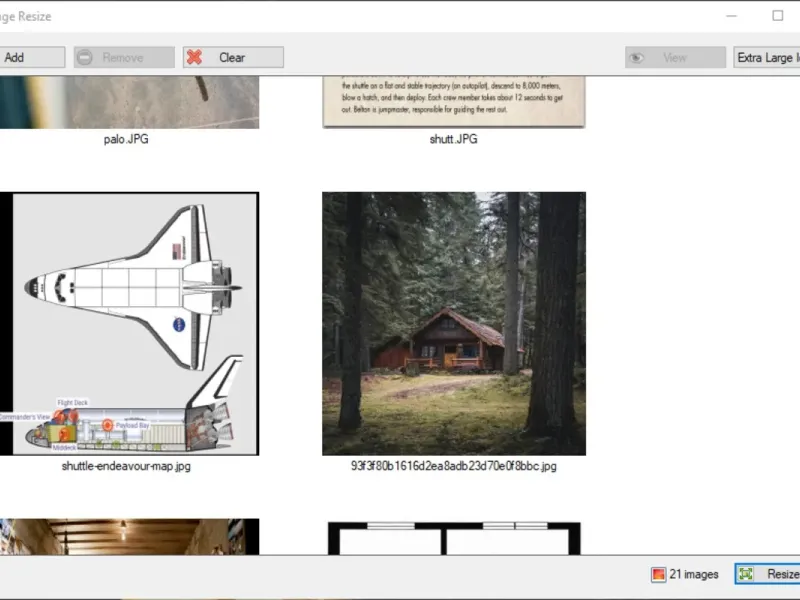Click the shuttle-endeavour-map.jpg file name
Screen dimensions: 800x600
pos(126,466)
